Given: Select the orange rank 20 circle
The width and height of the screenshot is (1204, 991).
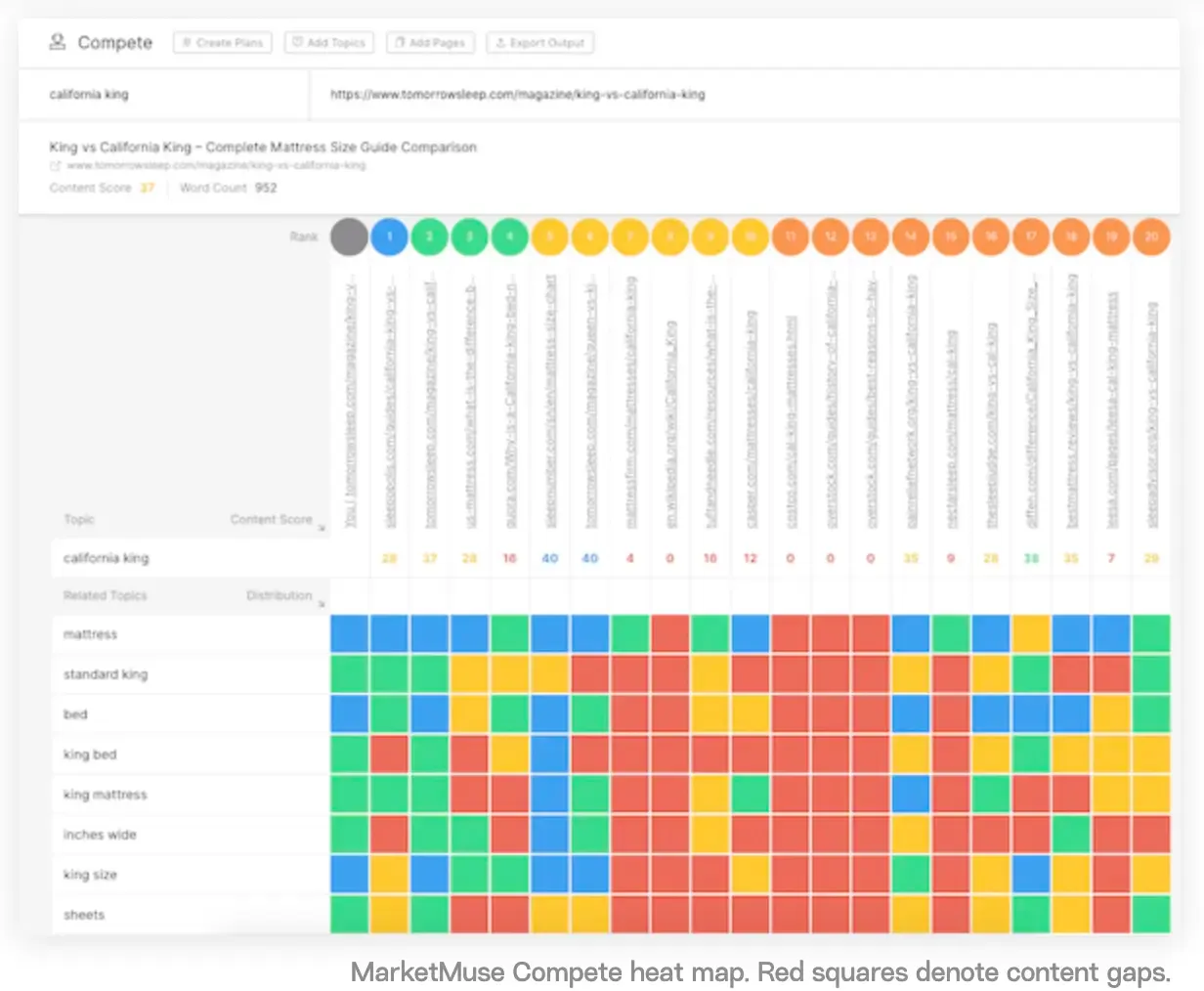Looking at the screenshot, I should click(1151, 237).
